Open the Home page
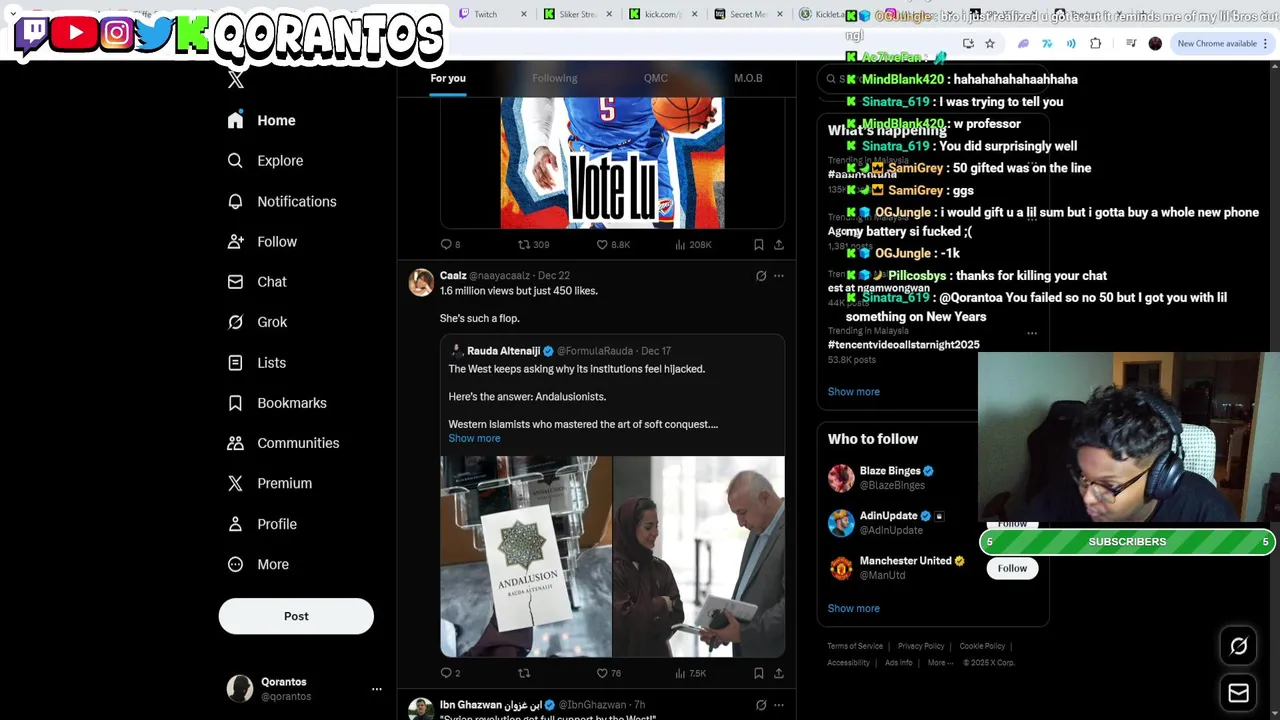Screen dimensions: 1280x720 261,120
